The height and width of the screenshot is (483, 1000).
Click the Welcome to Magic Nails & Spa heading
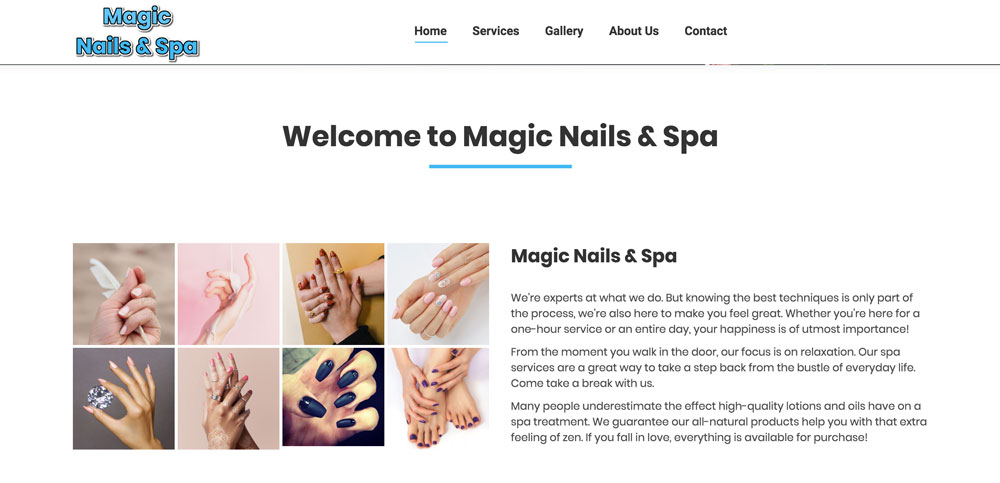click(500, 137)
